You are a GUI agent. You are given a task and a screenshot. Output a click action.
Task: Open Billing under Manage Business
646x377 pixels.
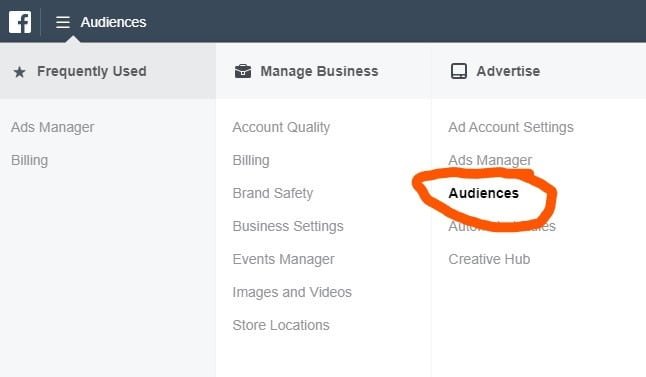point(251,160)
